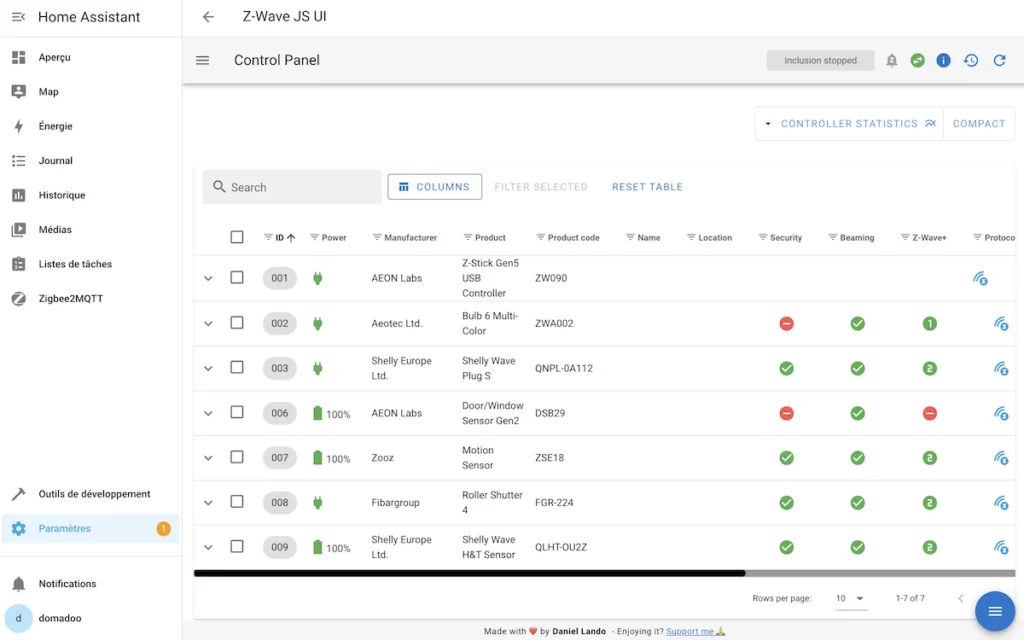The image size is (1024, 640).
Task: Expand the row for node 009 H&T Sensor
Action: coord(208,547)
